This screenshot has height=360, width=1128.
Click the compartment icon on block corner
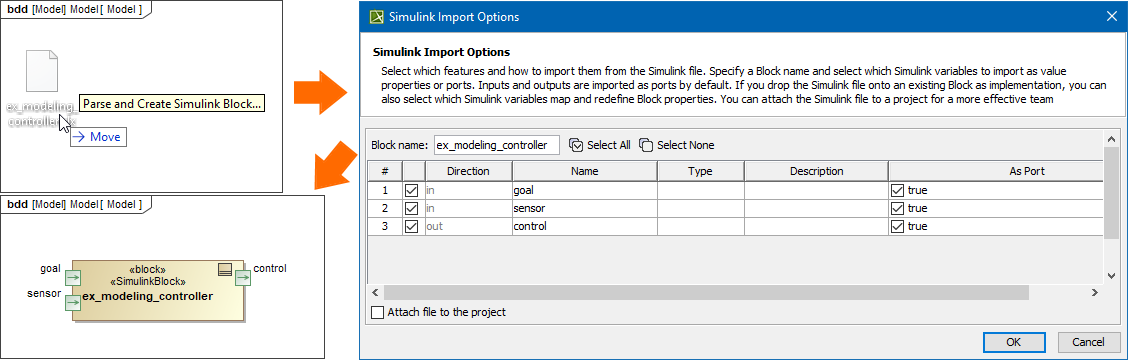(x=225, y=270)
